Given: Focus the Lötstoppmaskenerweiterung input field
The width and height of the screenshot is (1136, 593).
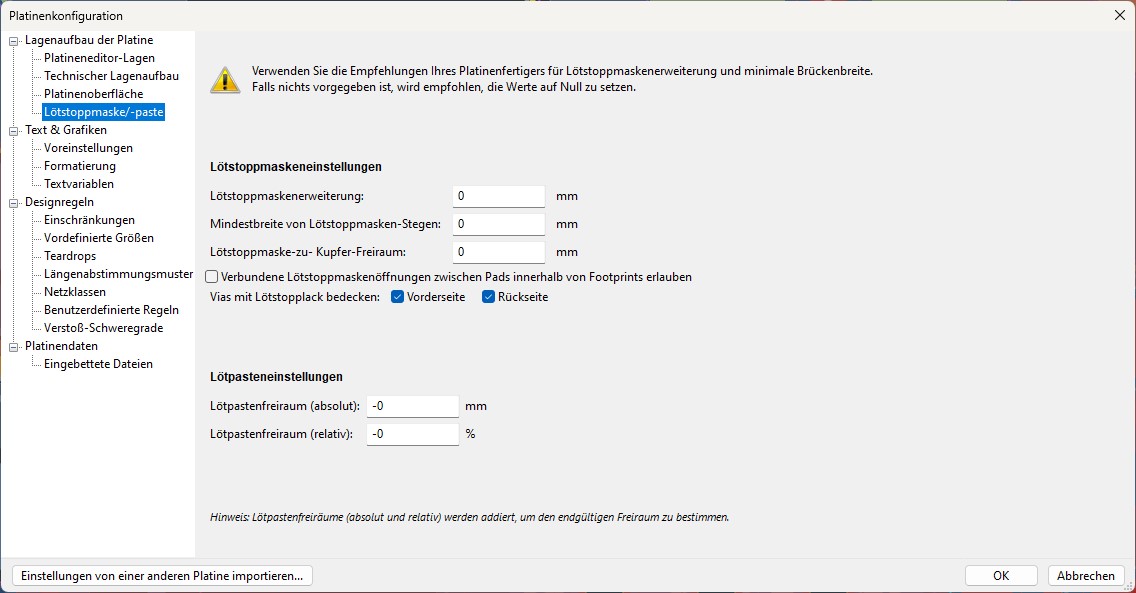Looking at the screenshot, I should 498,196.
